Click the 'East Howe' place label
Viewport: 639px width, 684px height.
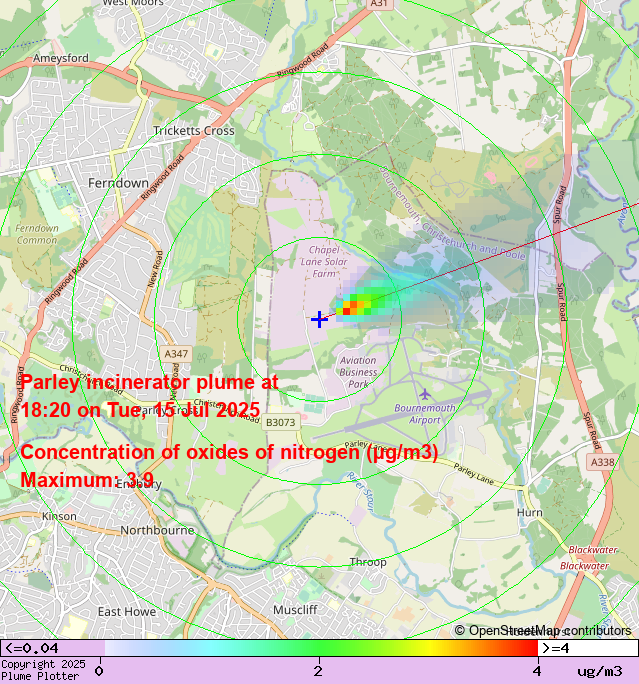pos(127,612)
